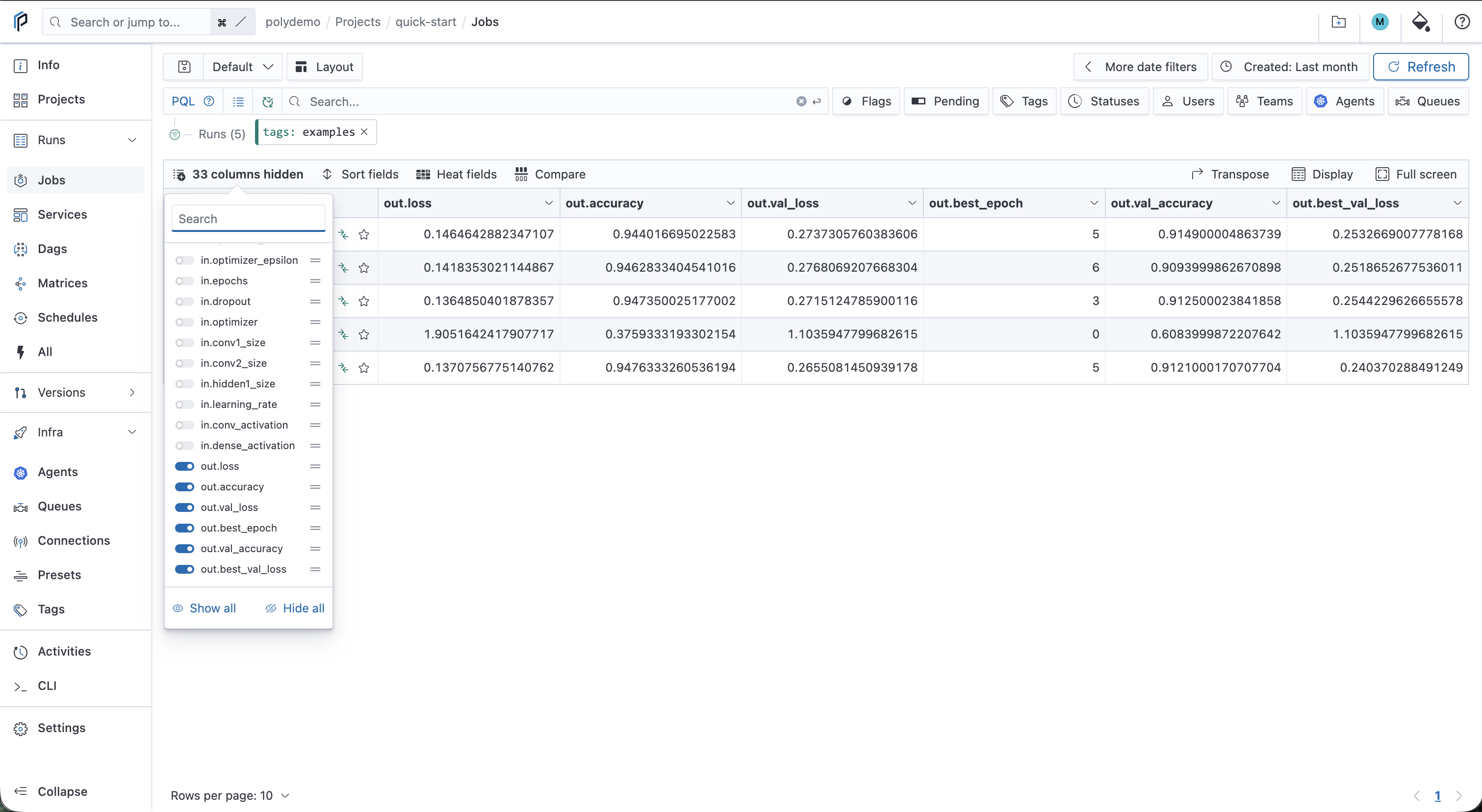
Task: Hide out.best_val_loss column toggle
Action: click(x=184, y=569)
